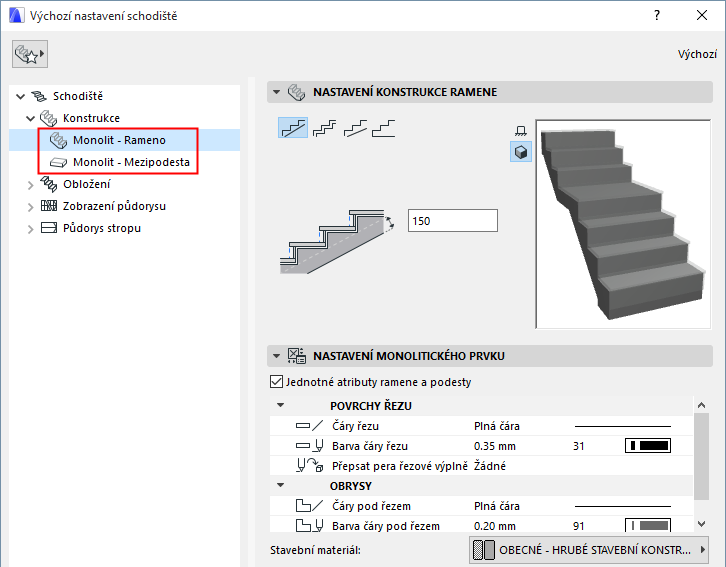Select Zobrazení půdorysu in the tree

[114, 206]
